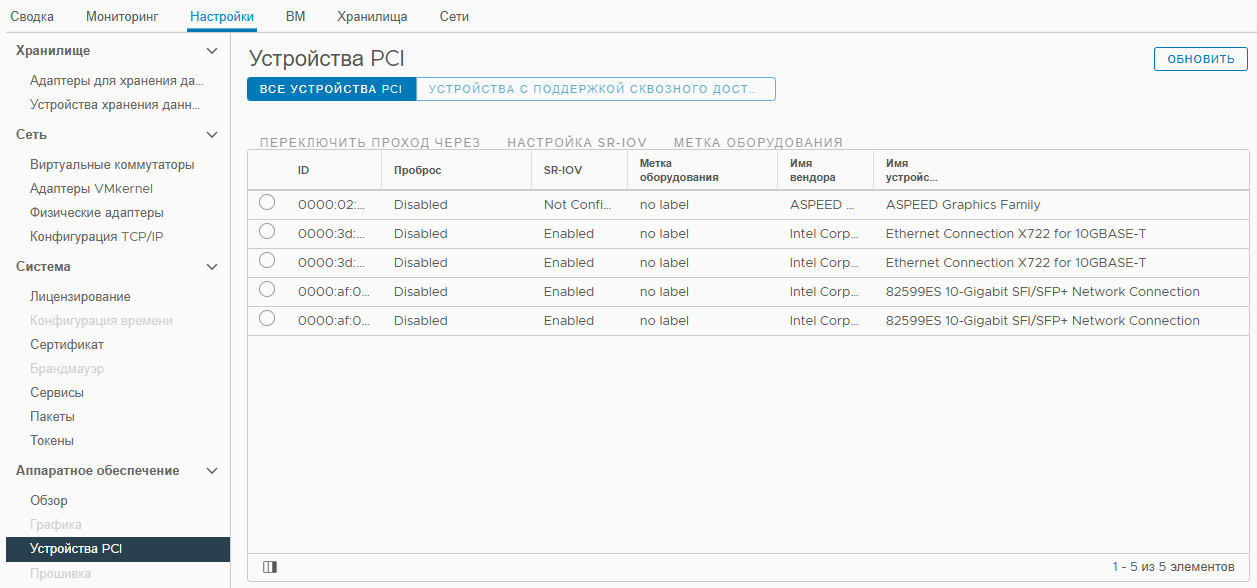Collapse the Система section chevron

tap(211, 267)
